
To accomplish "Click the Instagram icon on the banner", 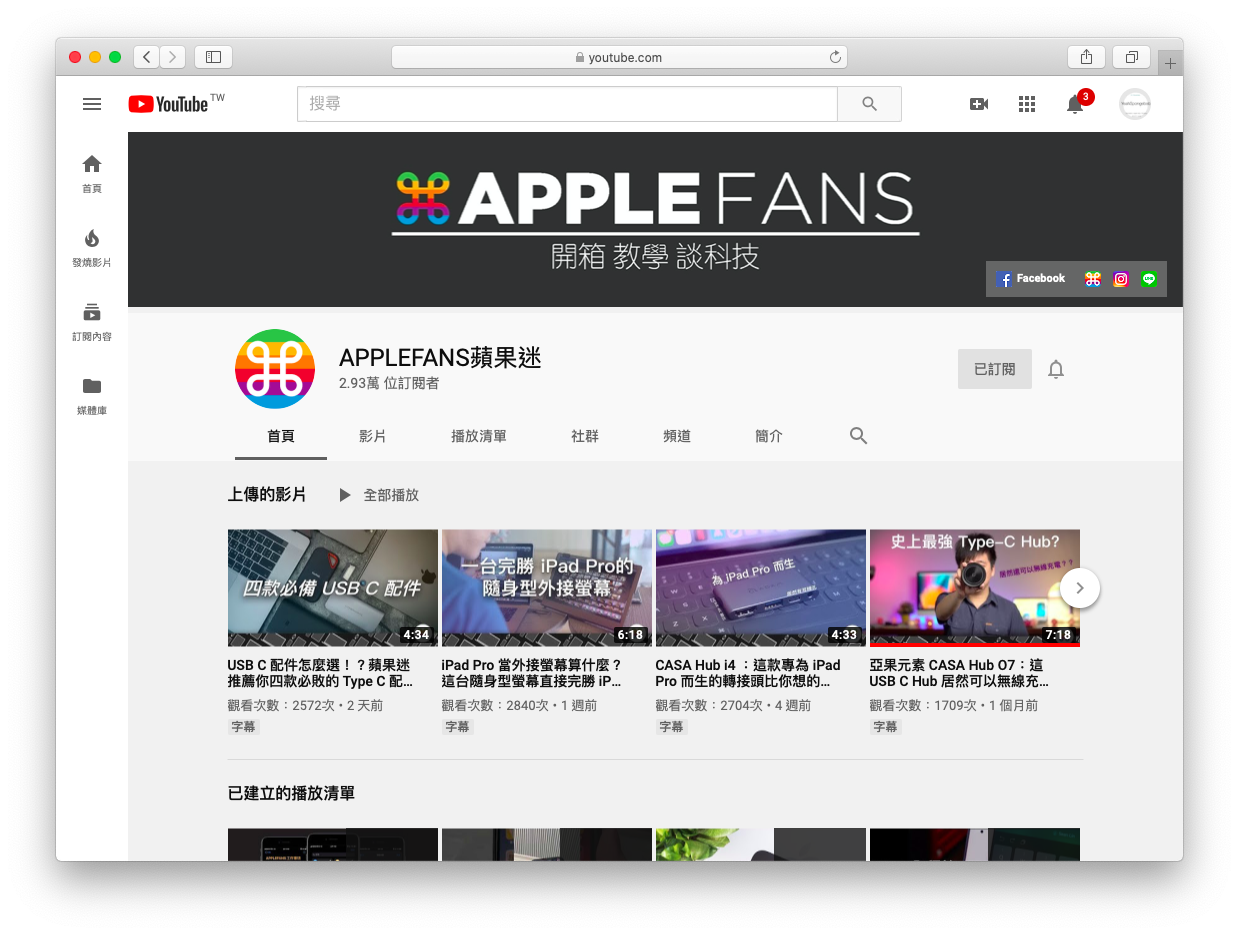I will (x=1121, y=280).
